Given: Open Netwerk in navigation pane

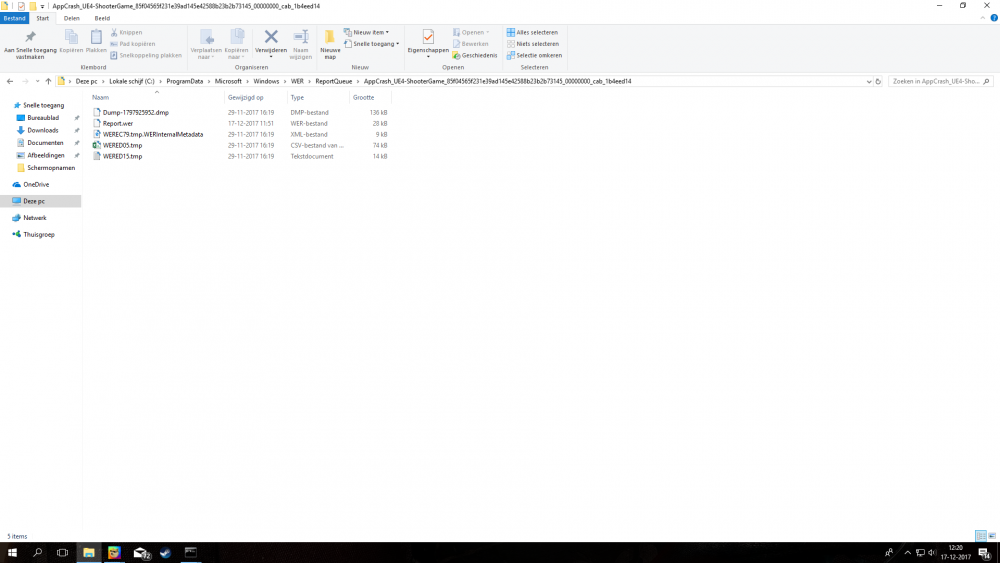Looking at the screenshot, I should click(x=34, y=217).
